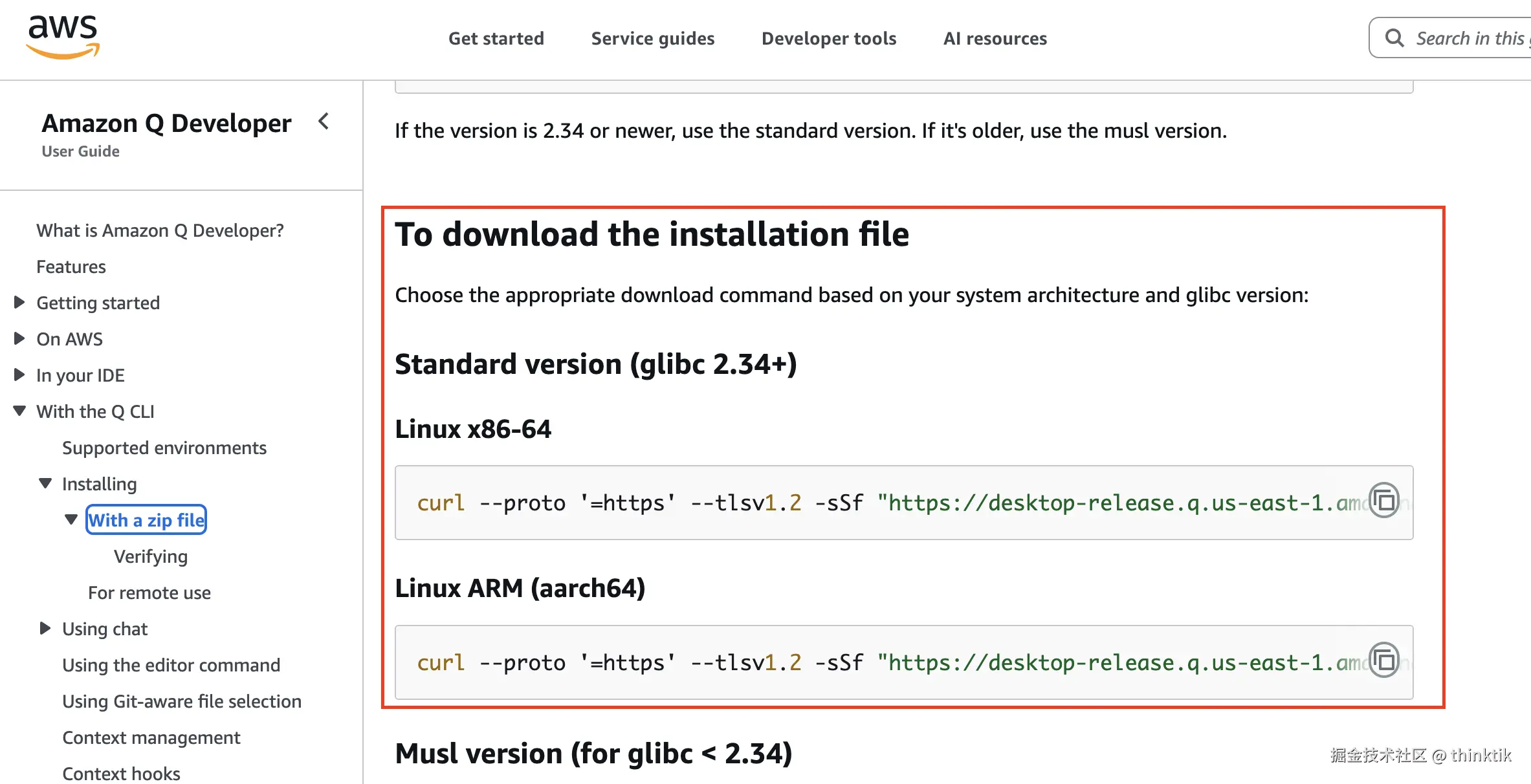Expand the In your IDE section
Image resolution: width=1531 pixels, height=784 pixels.
coord(19,374)
